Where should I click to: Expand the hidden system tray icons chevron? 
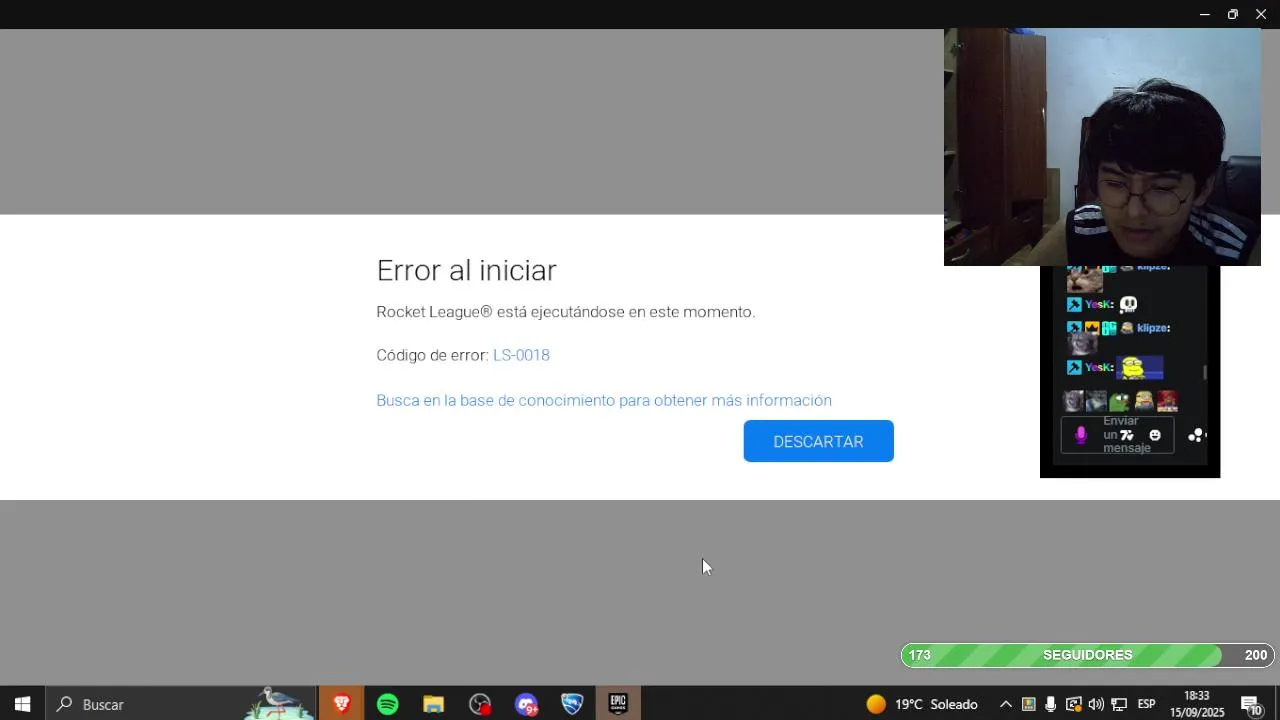(x=1006, y=704)
